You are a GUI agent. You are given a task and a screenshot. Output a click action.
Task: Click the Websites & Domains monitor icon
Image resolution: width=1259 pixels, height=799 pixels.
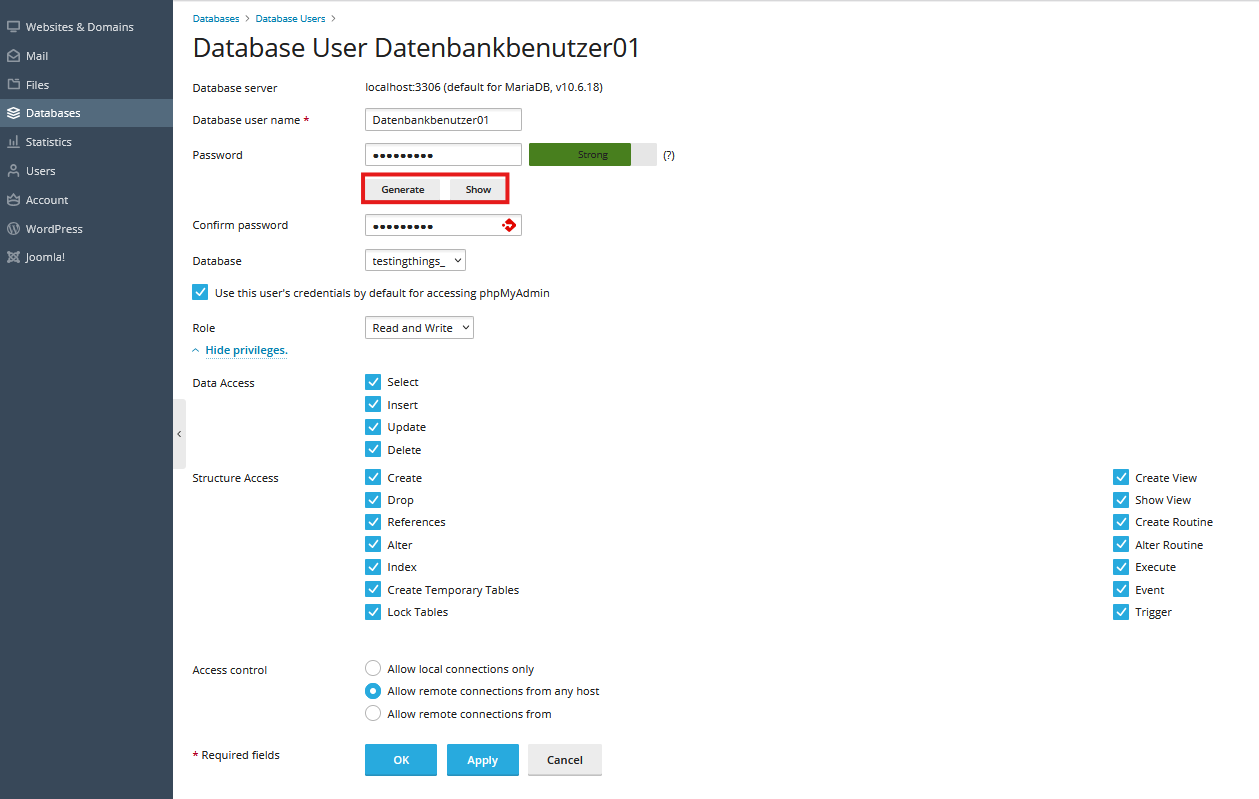tap(14, 27)
